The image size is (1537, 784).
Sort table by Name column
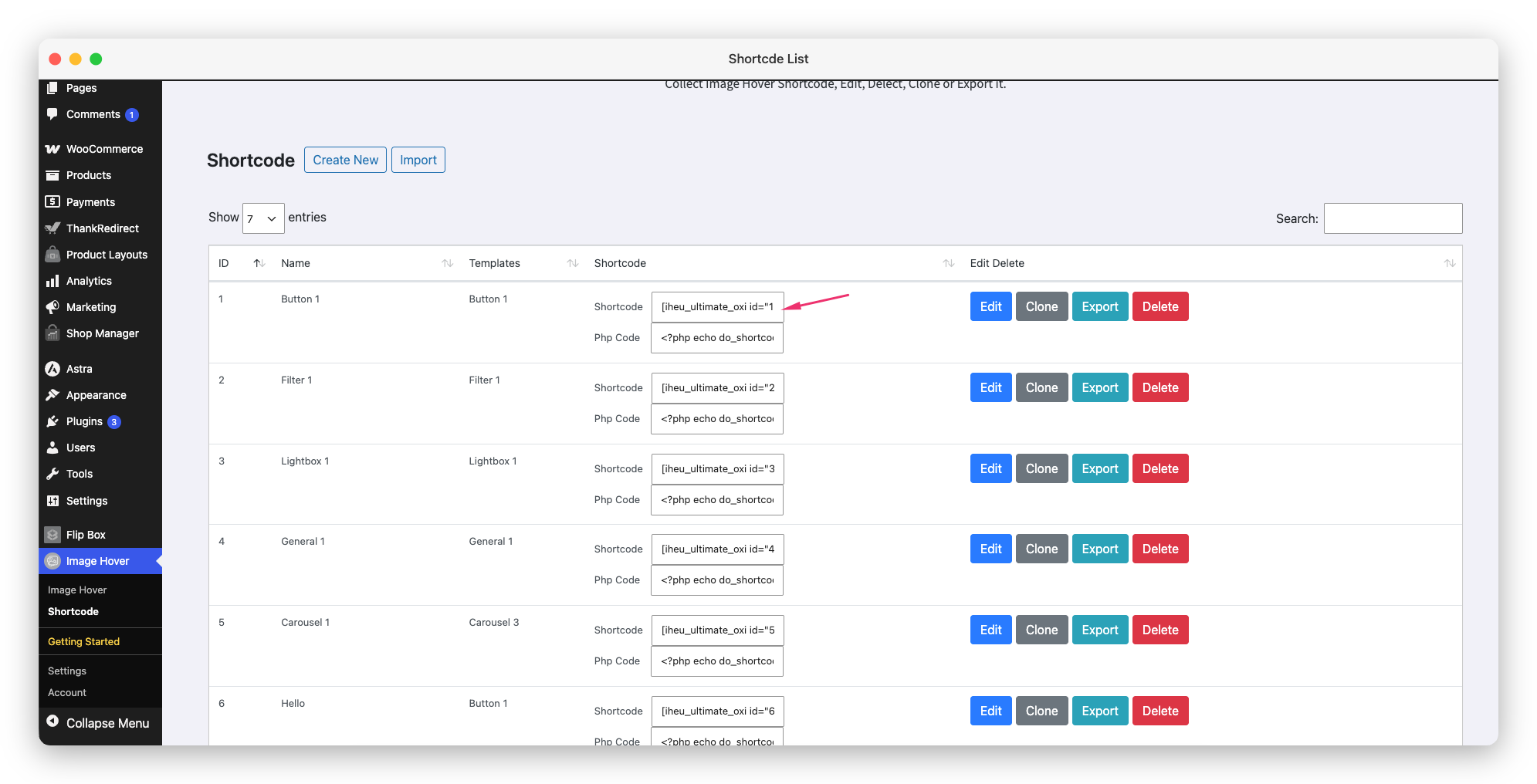coord(447,263)
